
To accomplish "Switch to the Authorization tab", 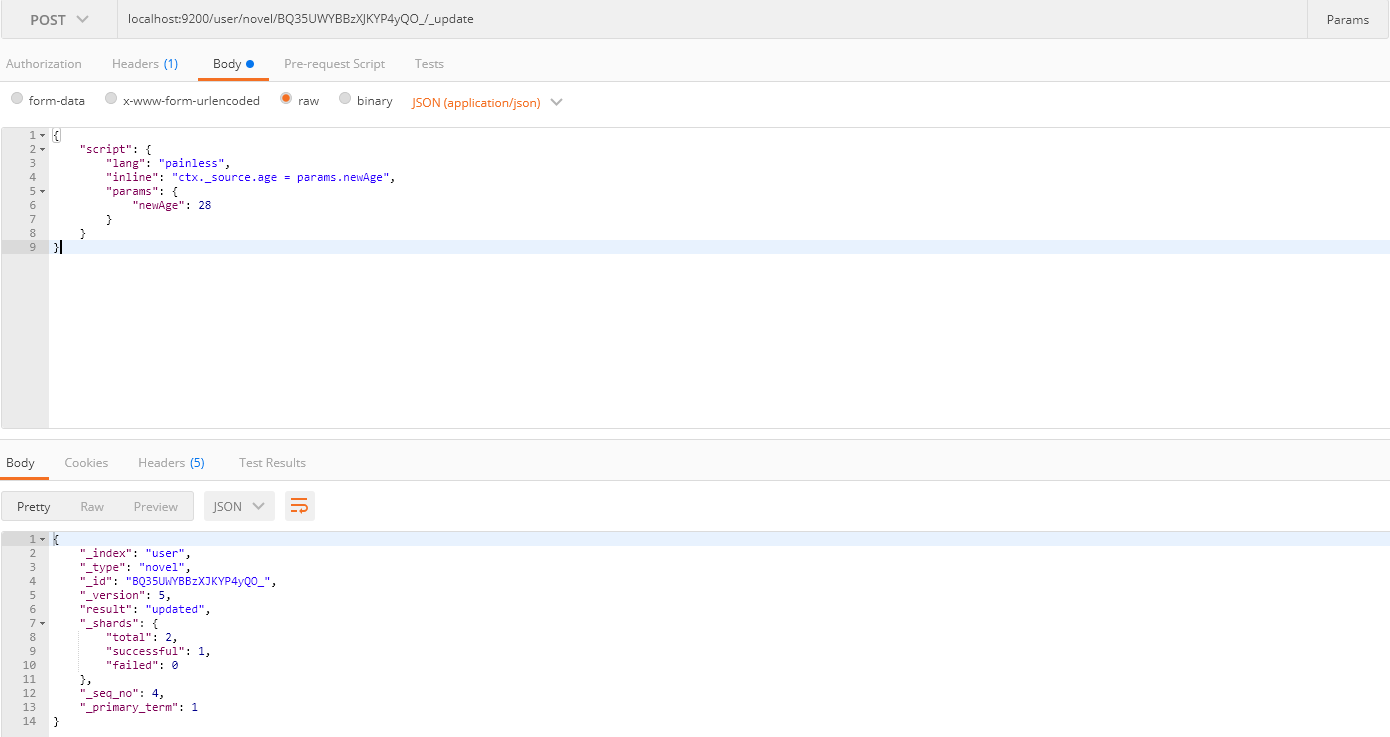I will point(44,64).
